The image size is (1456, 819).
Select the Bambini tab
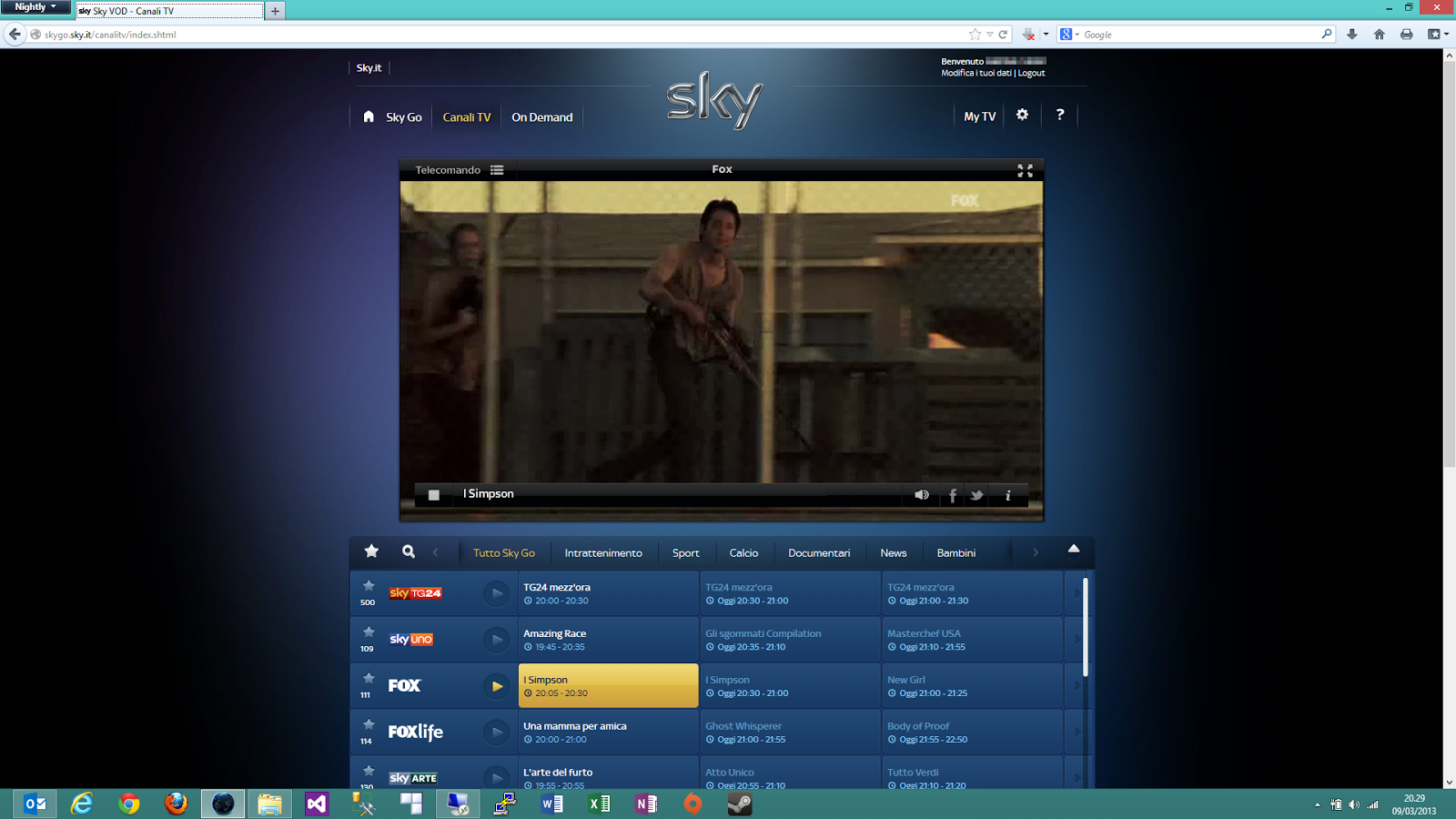click(x=956, y=552)
